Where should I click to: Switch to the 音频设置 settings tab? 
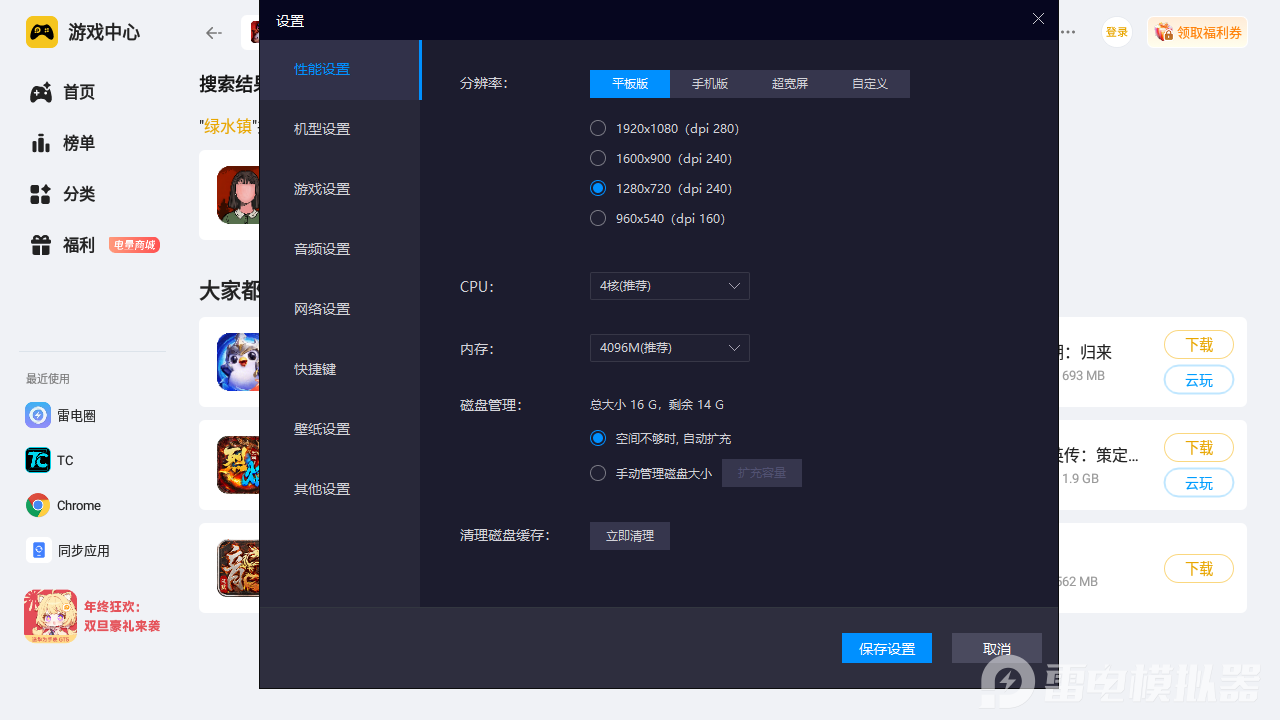[x=340, y=250]
